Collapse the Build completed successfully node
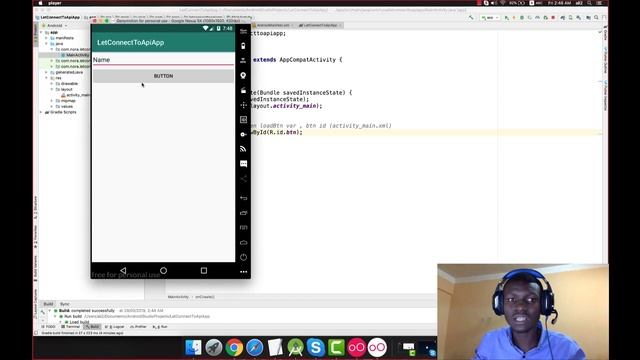 [x=50, y=311]
